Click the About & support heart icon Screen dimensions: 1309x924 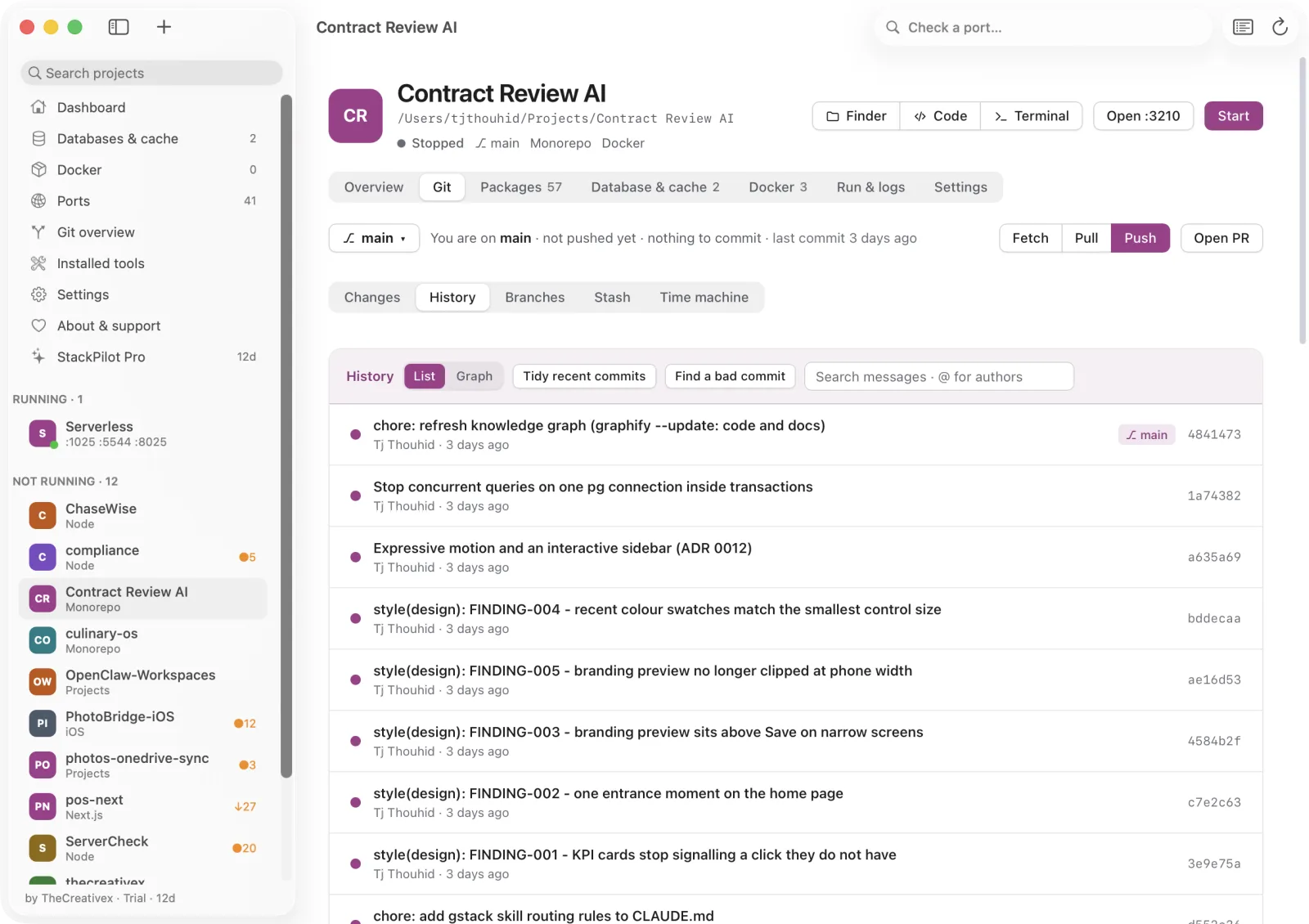coord(38,325)
